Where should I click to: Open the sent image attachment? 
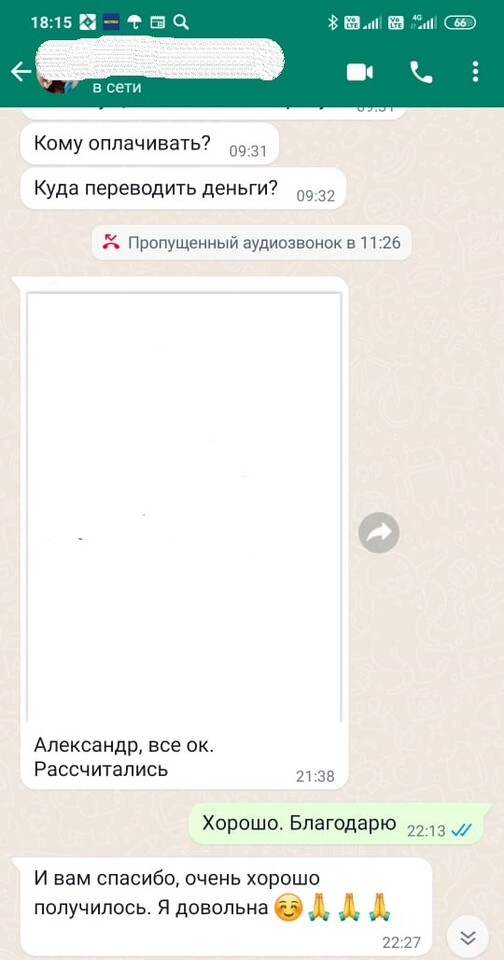tap(184, 508)
